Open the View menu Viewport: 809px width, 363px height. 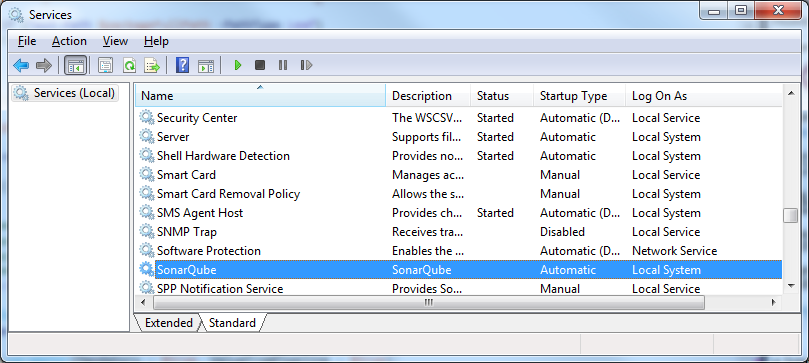click(x=115, y=41)
